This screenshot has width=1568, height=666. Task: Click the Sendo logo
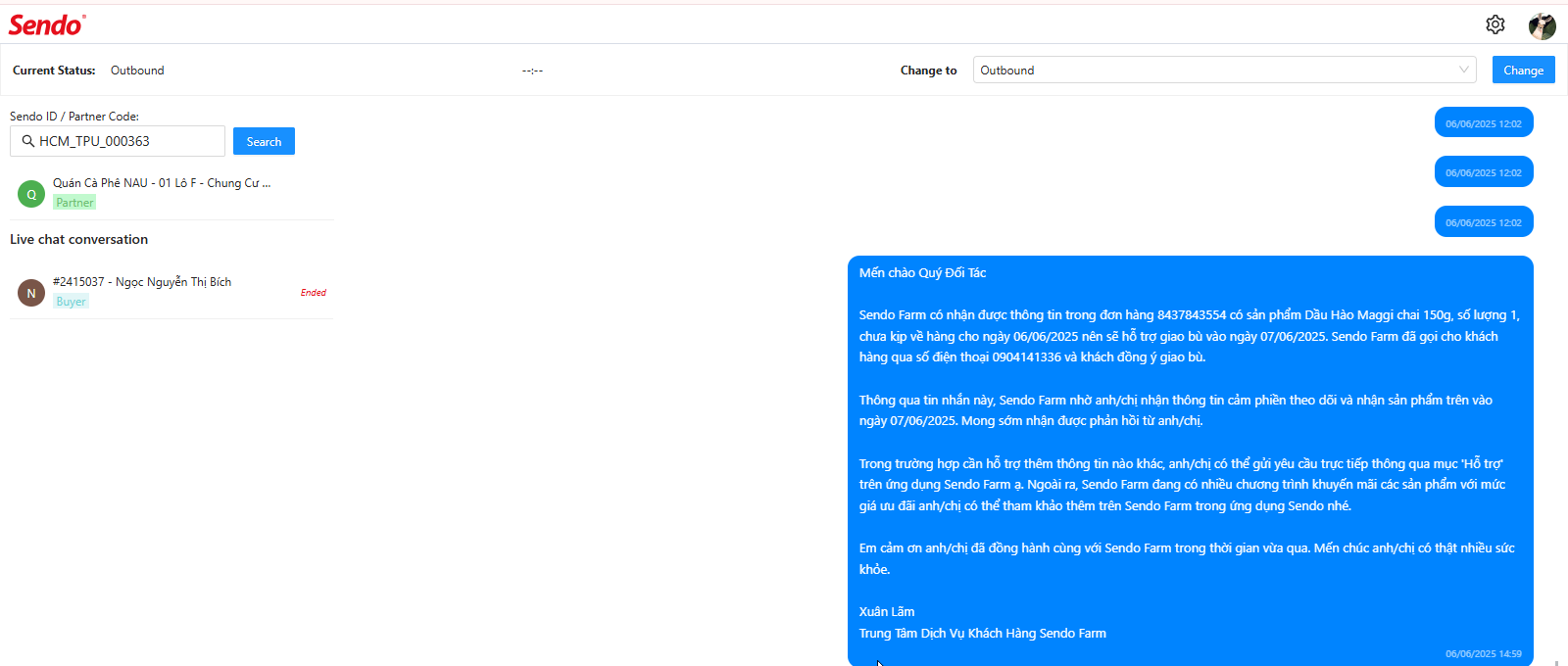coord(47,24)
